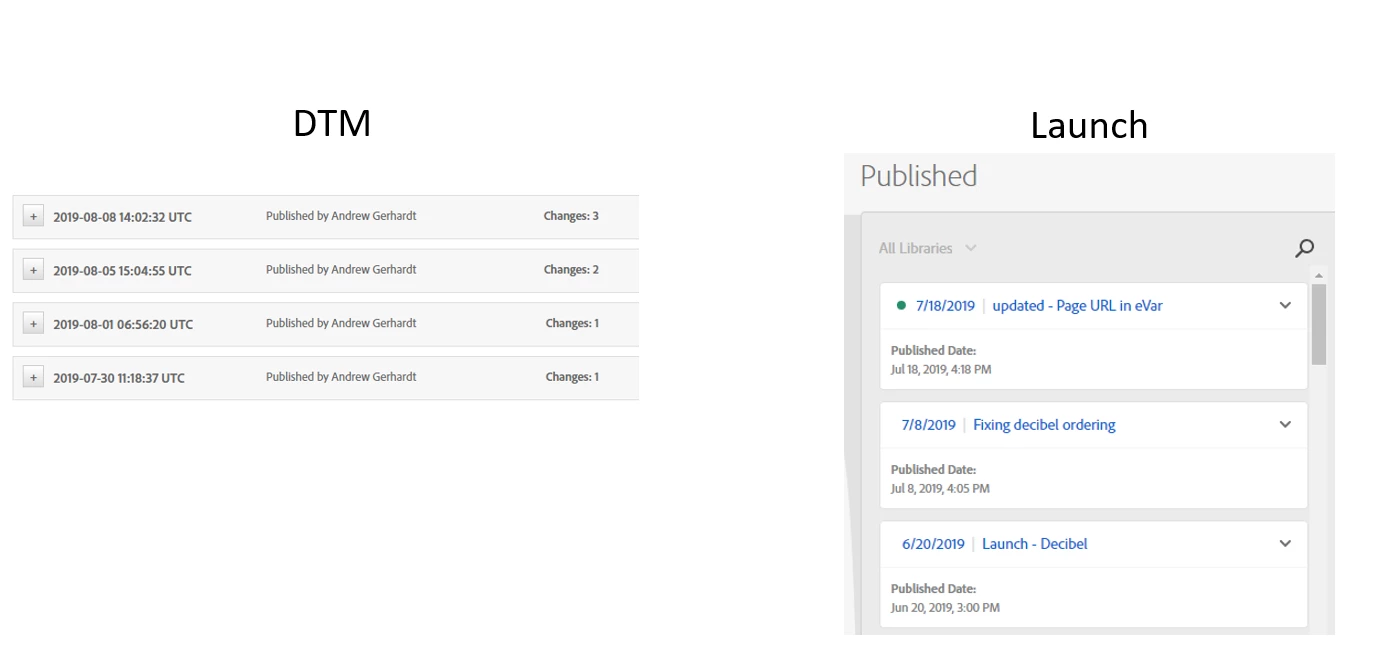Click the 'Jul 18, 2019, 4:18 PM' published date
The width and height of the screenshot is (1396, 670).
pyautogui.click(x=941, y=370)
